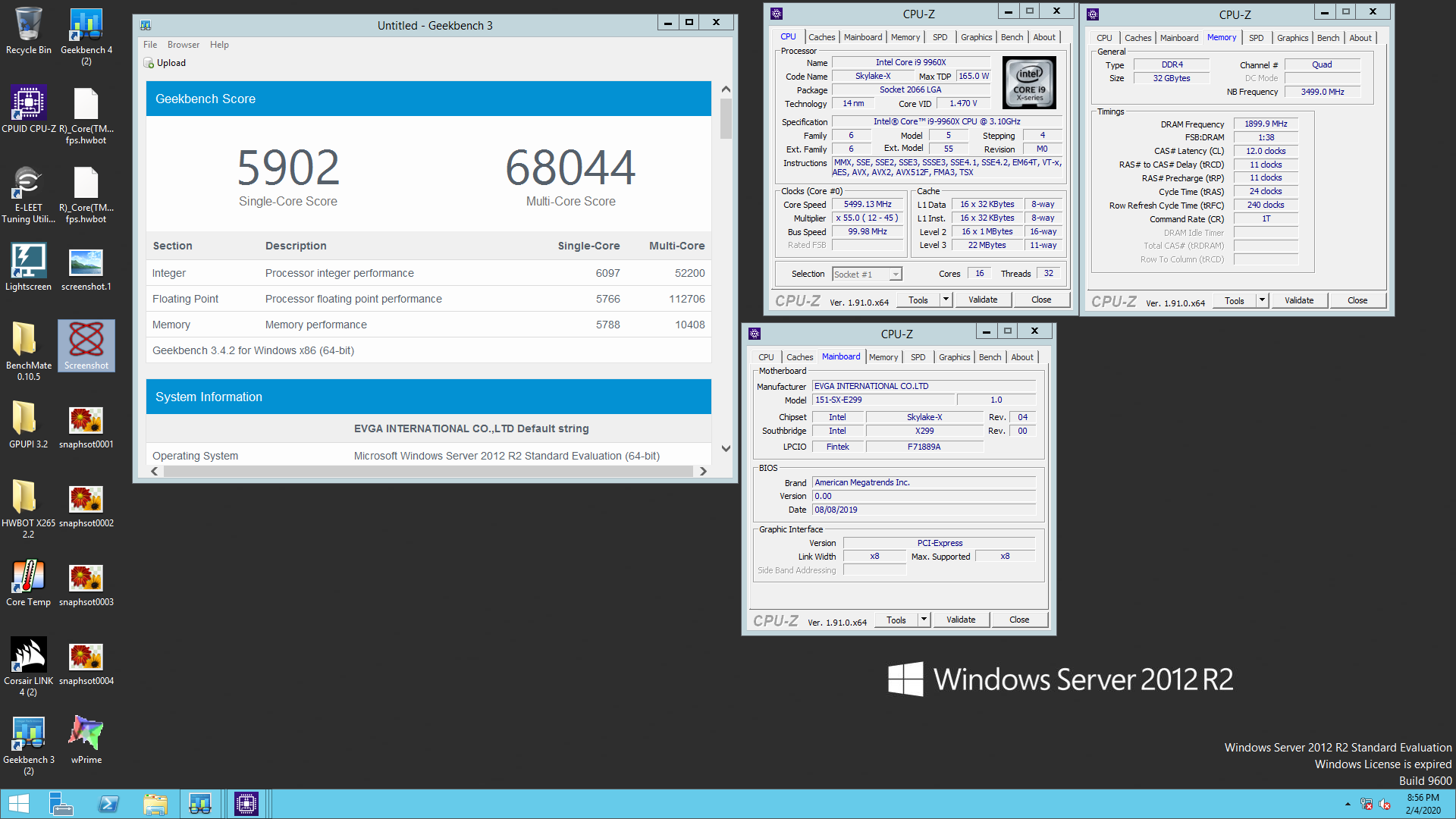Switch to Geekbench taskbar button
This screenshot has height=819, width=1456.
tap(200, 804)
